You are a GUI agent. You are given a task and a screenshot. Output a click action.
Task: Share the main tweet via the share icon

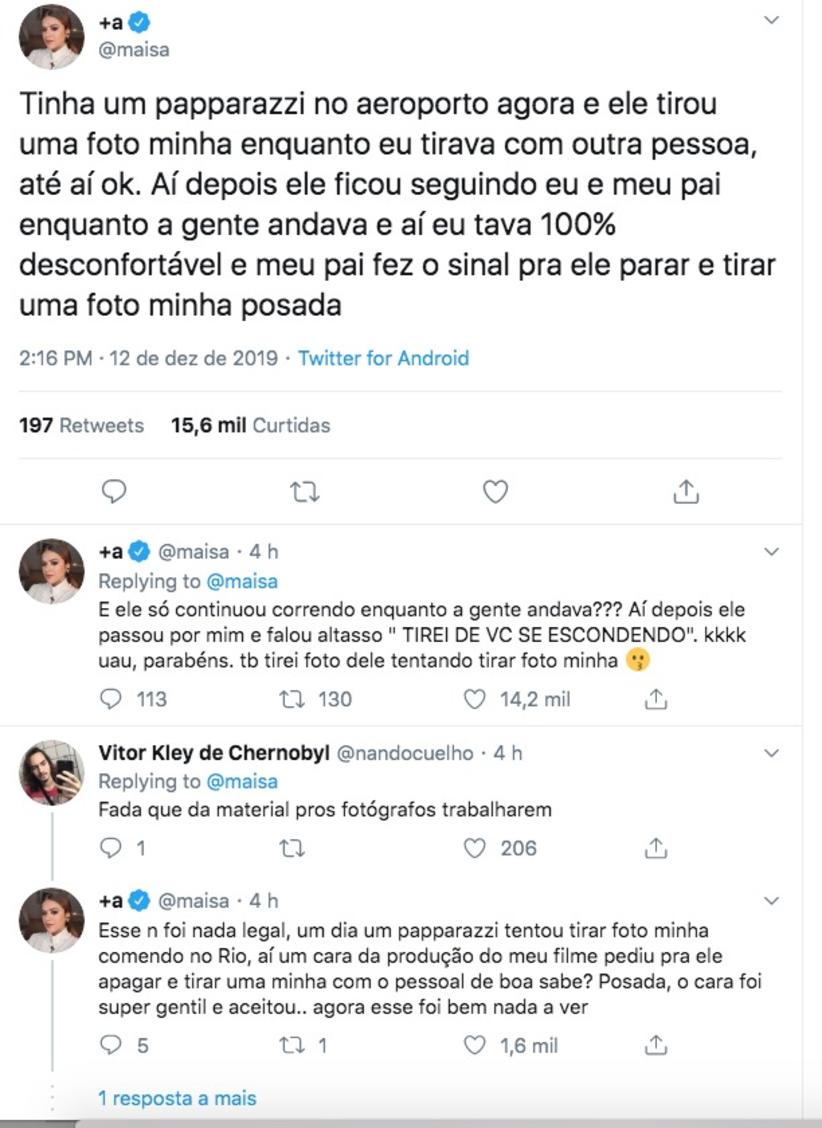[686, 491]
